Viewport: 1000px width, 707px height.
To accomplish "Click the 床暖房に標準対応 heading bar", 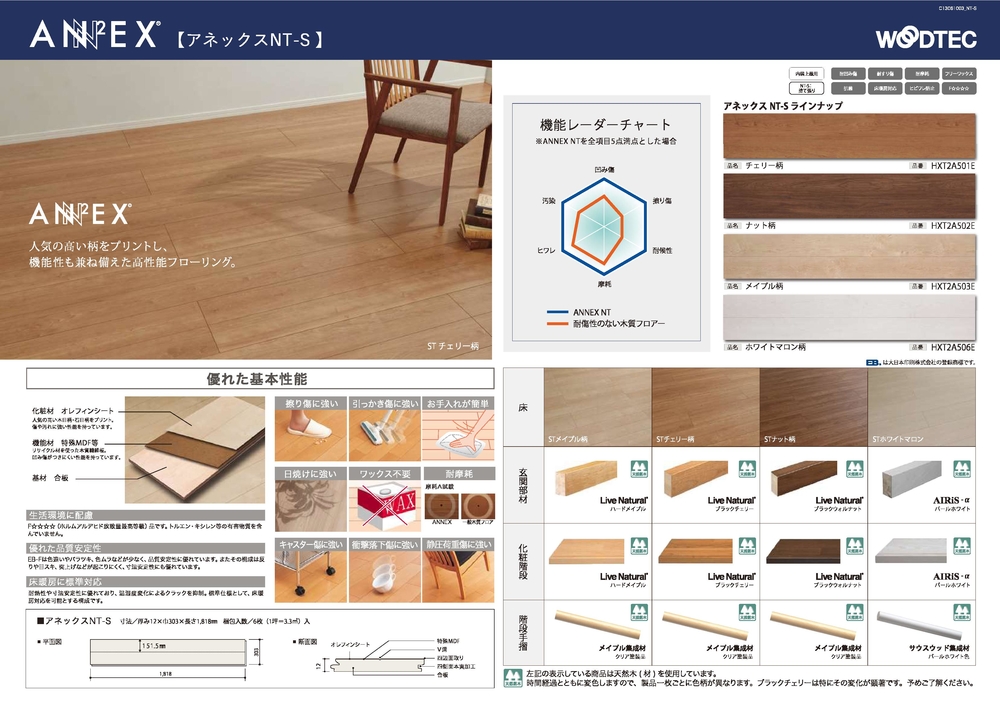I will click(145, 581).
